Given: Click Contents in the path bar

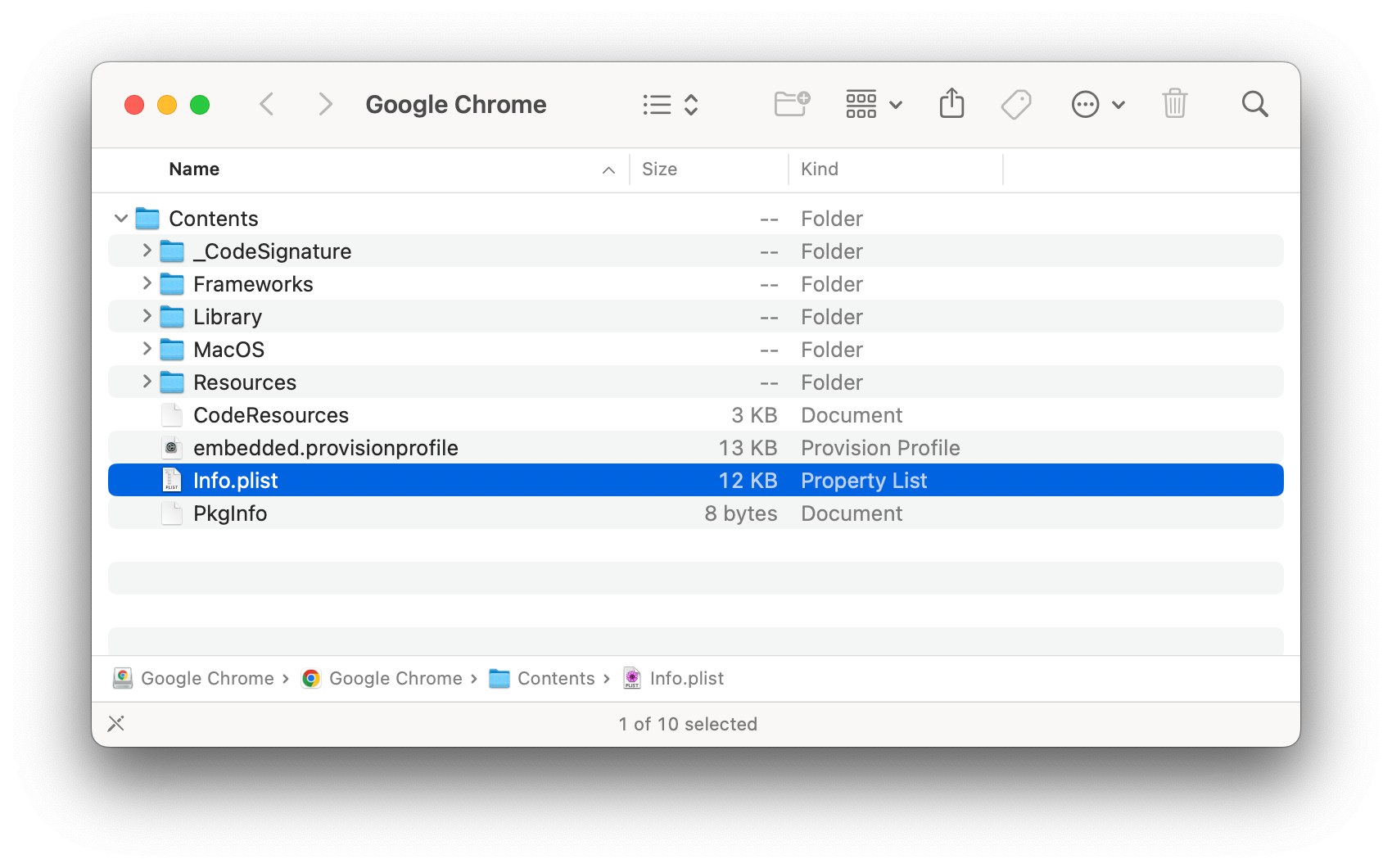Looking at the screenshot, I should [x=555, y=679].
